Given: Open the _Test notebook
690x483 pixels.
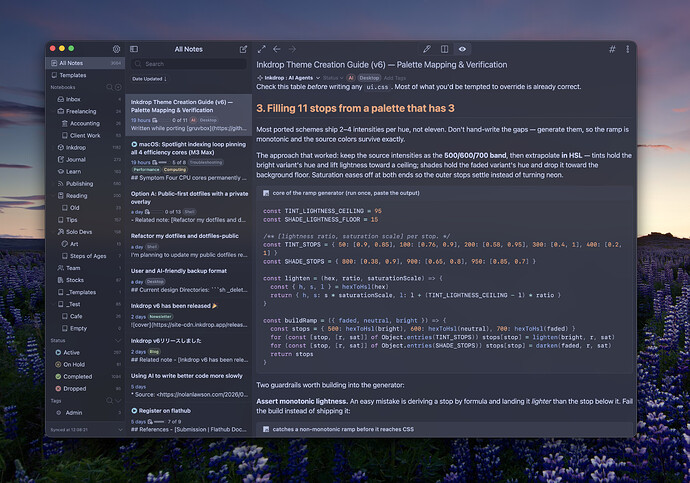Looking at the screenshot, I should 85,304.
